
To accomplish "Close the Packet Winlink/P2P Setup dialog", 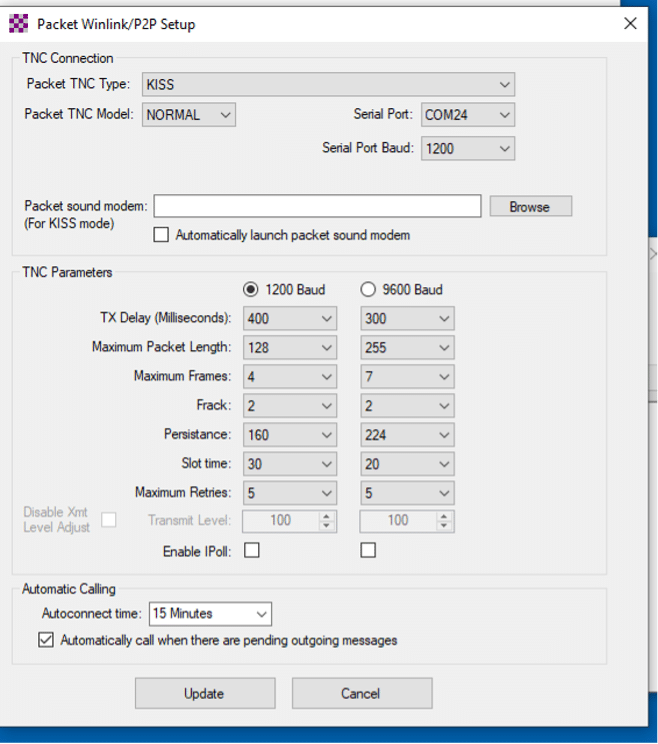I will pos(630,24).
